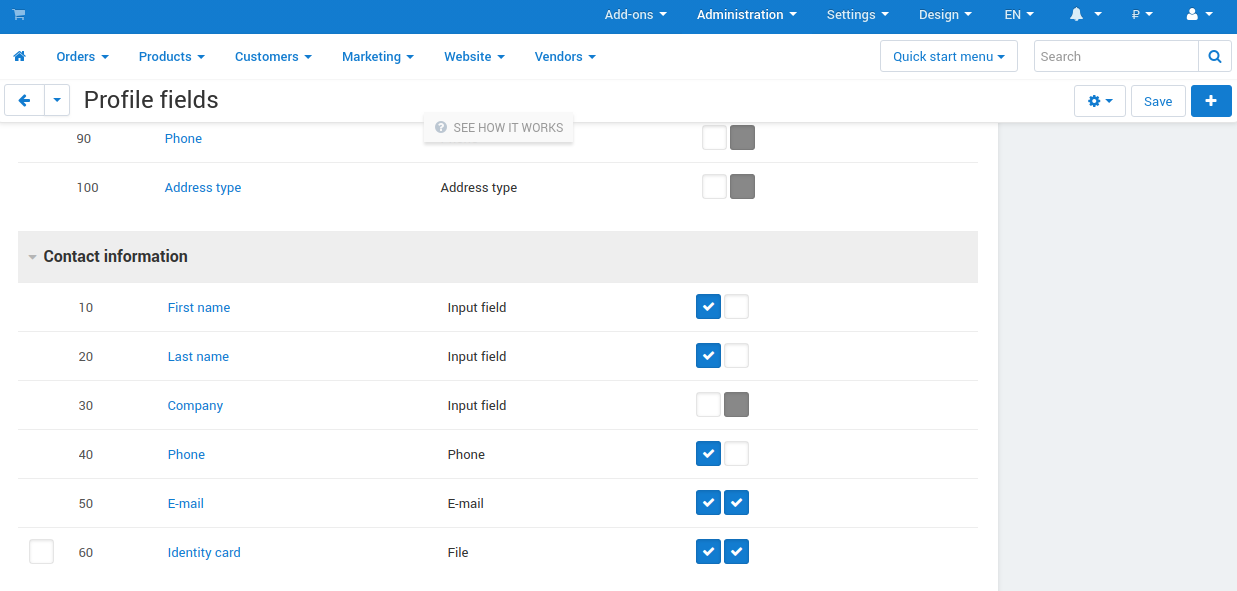Viewport: 1237px width, 591px height.
Task: Expand the Quick start menu
Action: tap(949, 57)
